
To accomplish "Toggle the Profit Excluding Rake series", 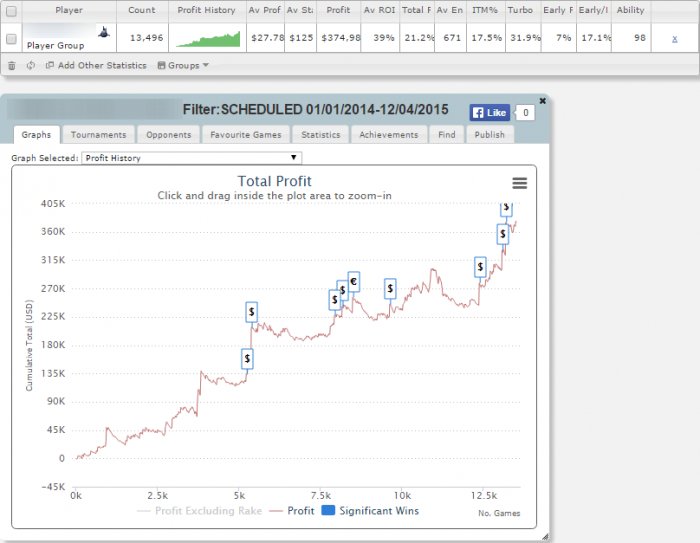I will click(200, 511).
